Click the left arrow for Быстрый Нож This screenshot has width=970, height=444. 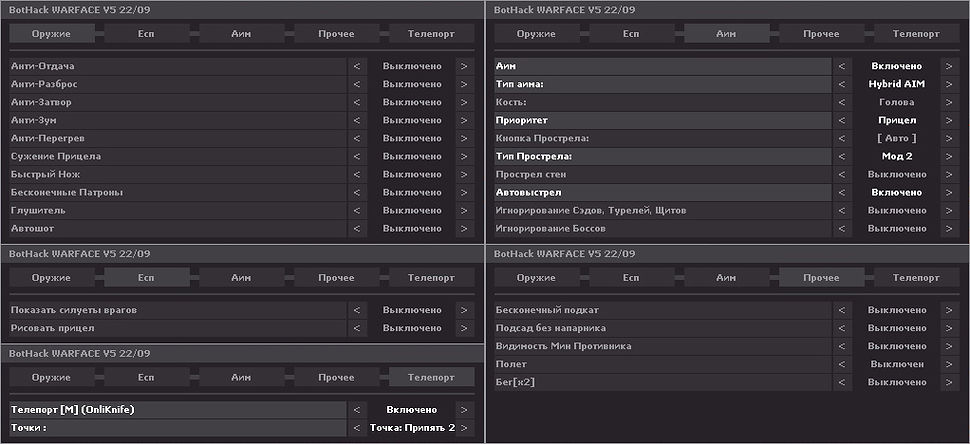click(x=357, y=174)
